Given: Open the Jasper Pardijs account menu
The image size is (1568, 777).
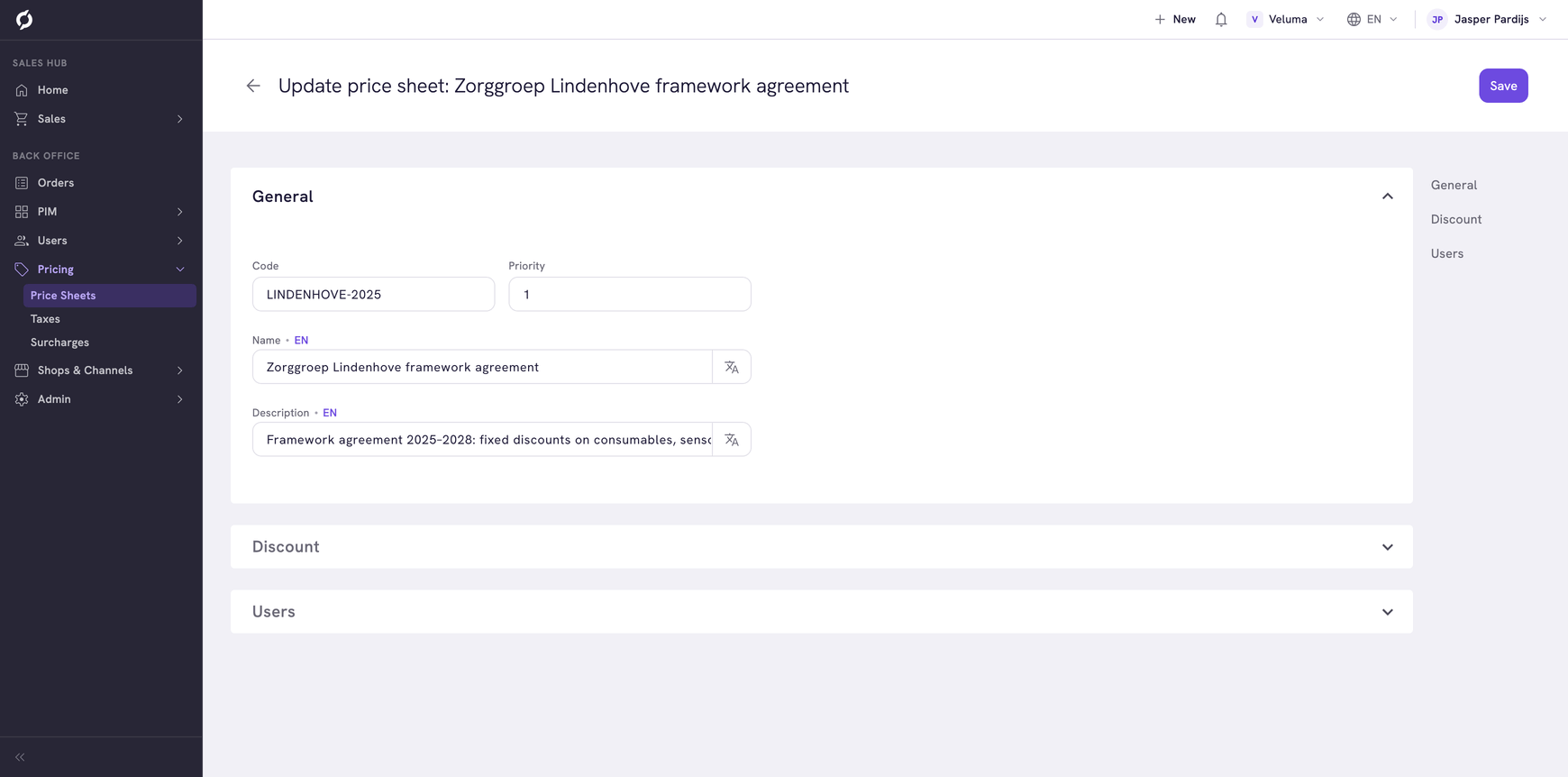Looking at the screenshot, I should click(1488, 19).
